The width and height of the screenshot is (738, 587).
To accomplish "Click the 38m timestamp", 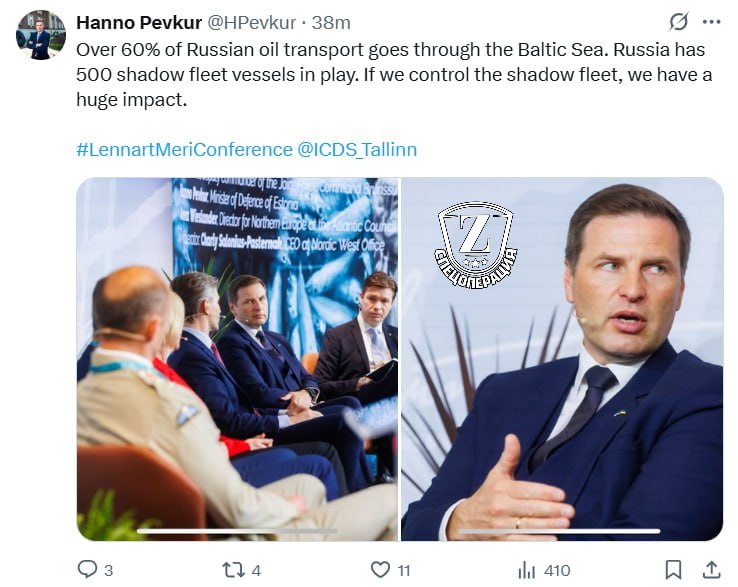I will coord(332,22).
